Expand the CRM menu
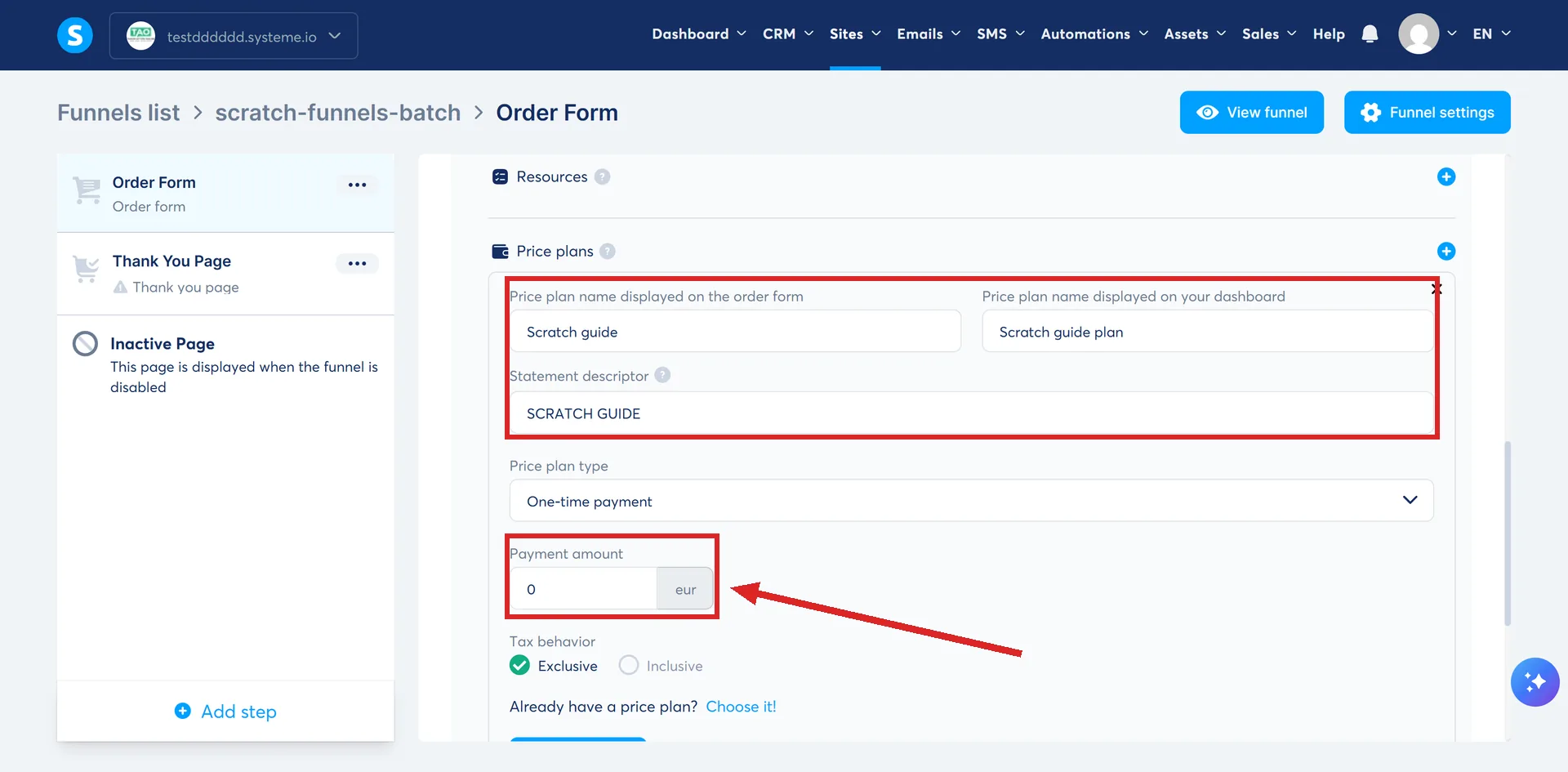 pyautogui.click(x=788, y=34)
